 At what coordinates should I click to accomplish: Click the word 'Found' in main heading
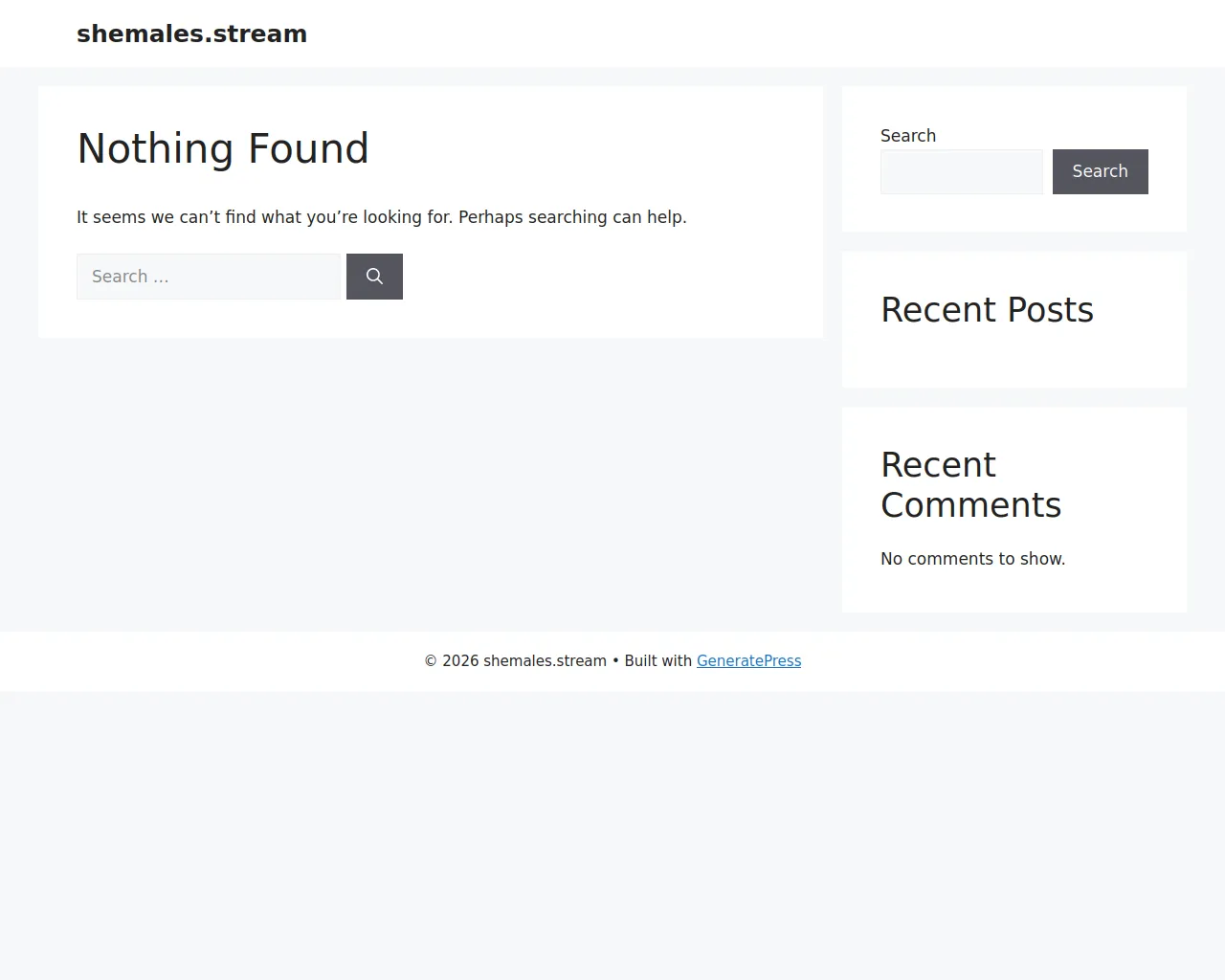pos(308,148)
